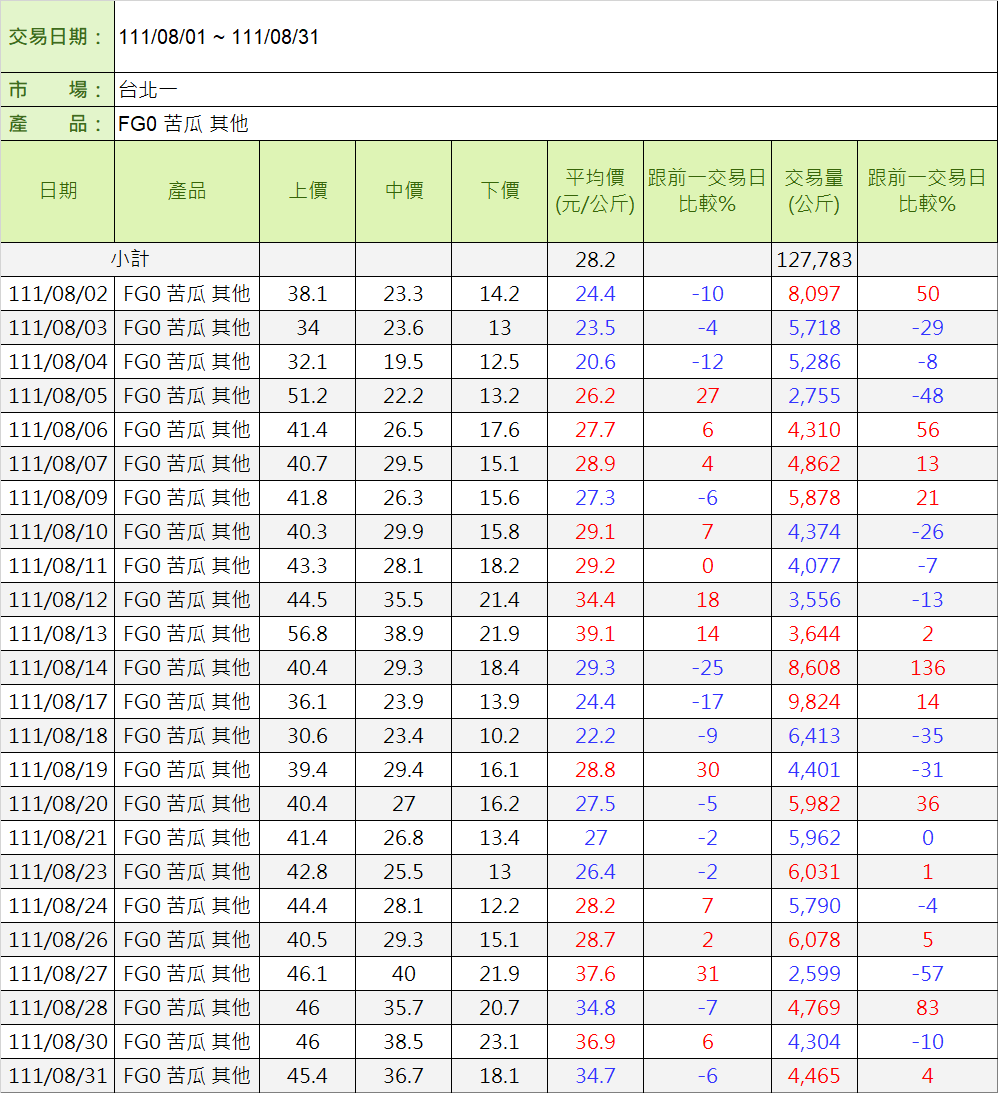Screen dimensions: 998x1093
Task: Click the 136 percent volume change cell
Action: point(927,668)
